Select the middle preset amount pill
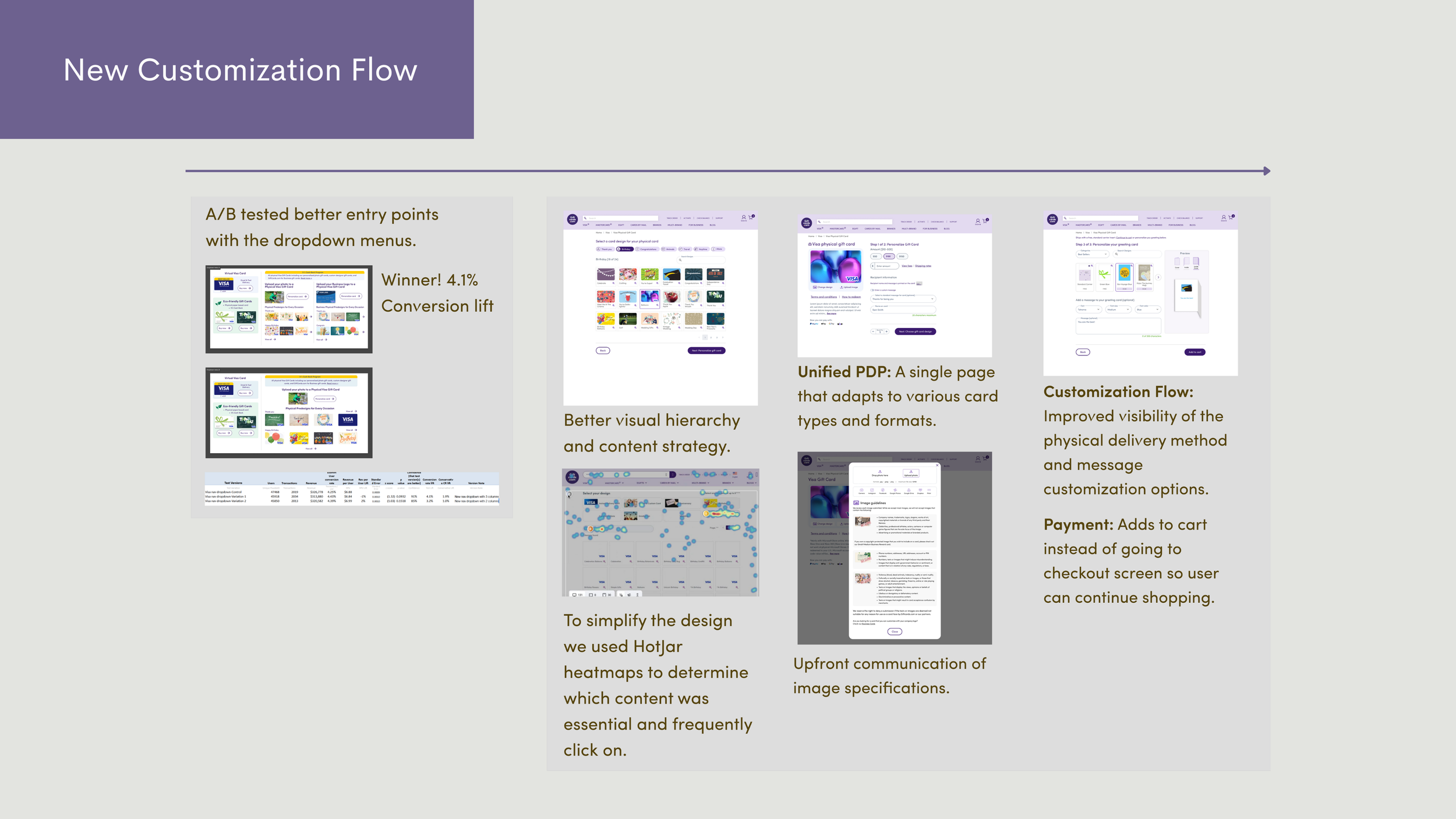This screenshot has width=1456, height=819. pos(889,256)
